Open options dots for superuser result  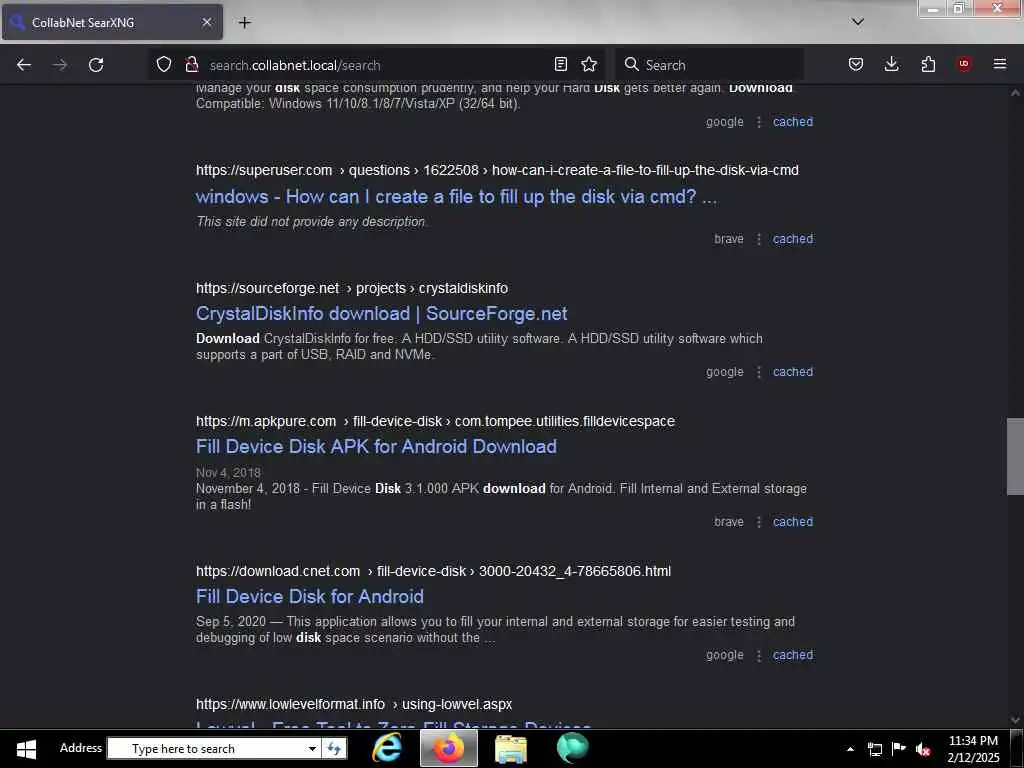pyautogui.click(x=759, y=239)
